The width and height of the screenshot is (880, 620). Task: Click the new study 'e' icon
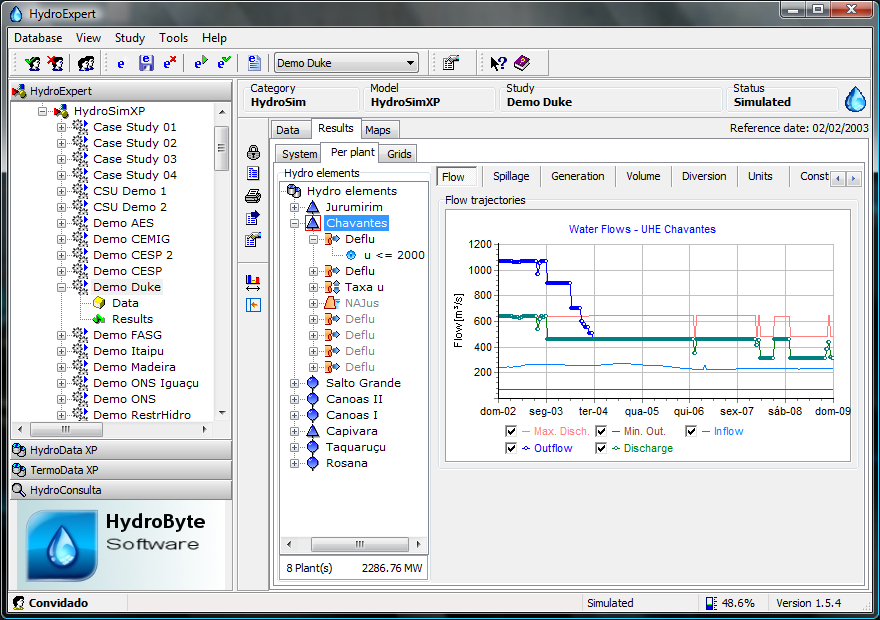tap(121, 63)
